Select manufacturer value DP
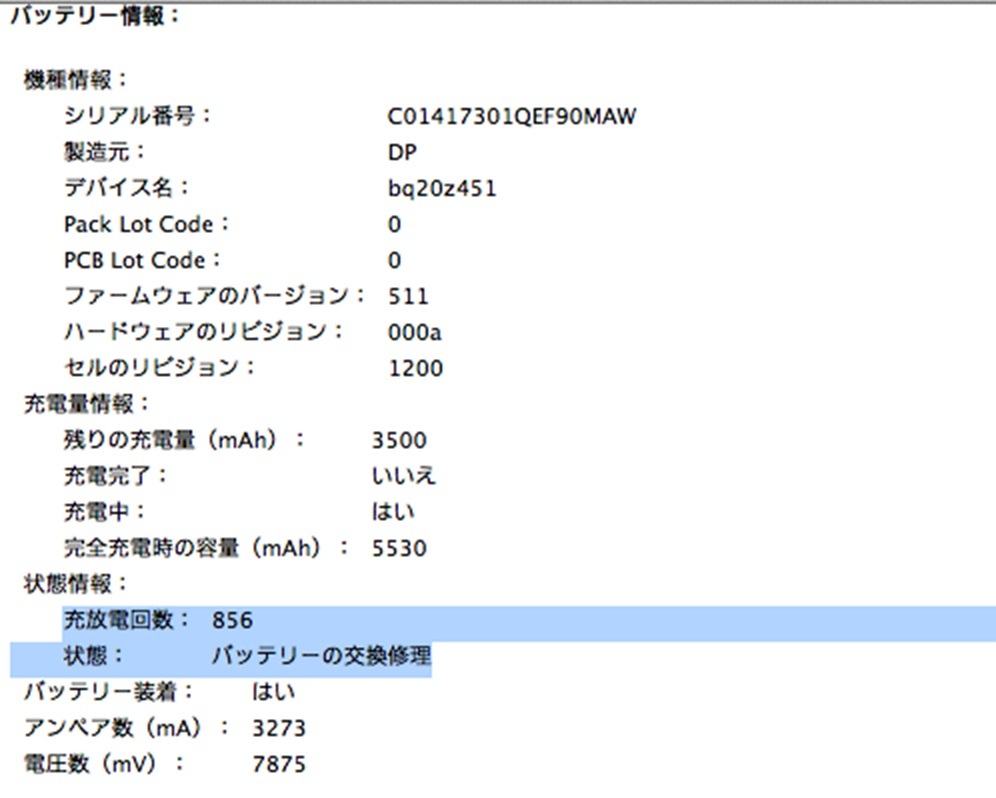 [402, 152]
